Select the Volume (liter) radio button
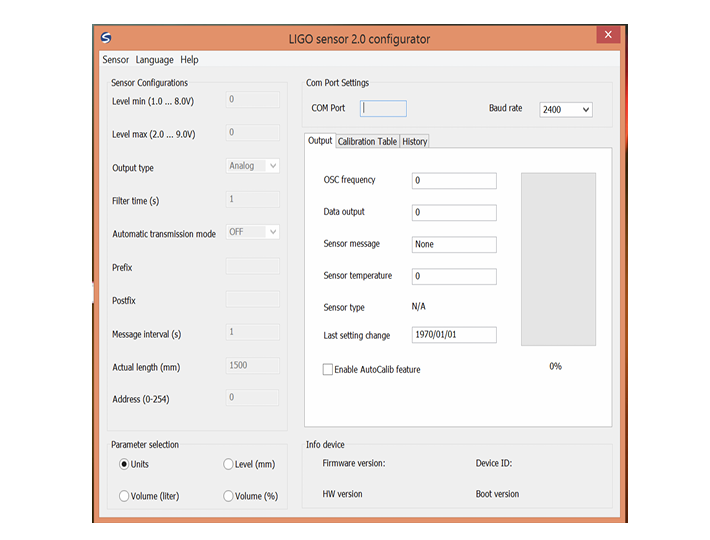Viewport: 710px width, 540px height. pos(124,496)
